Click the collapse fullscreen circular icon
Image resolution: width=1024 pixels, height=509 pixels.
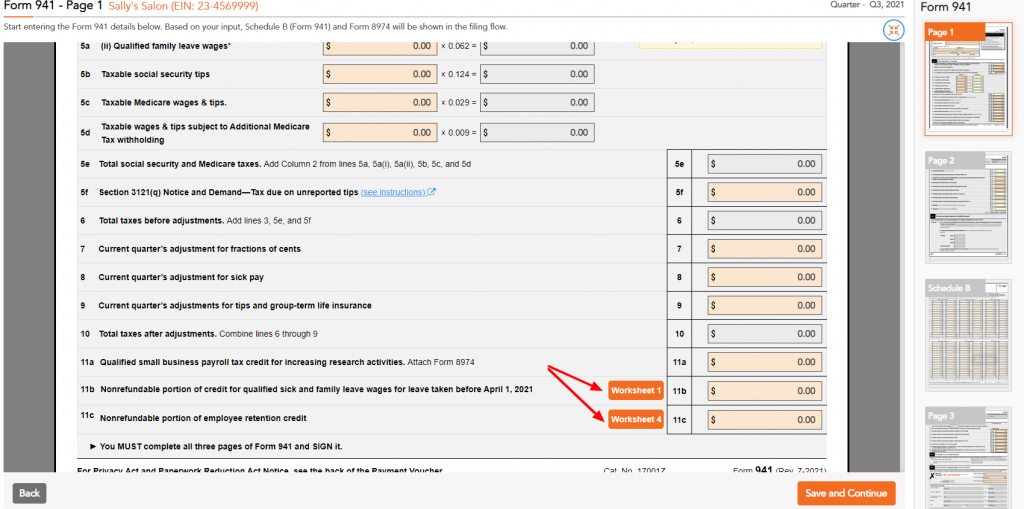(x=893, y=30)
